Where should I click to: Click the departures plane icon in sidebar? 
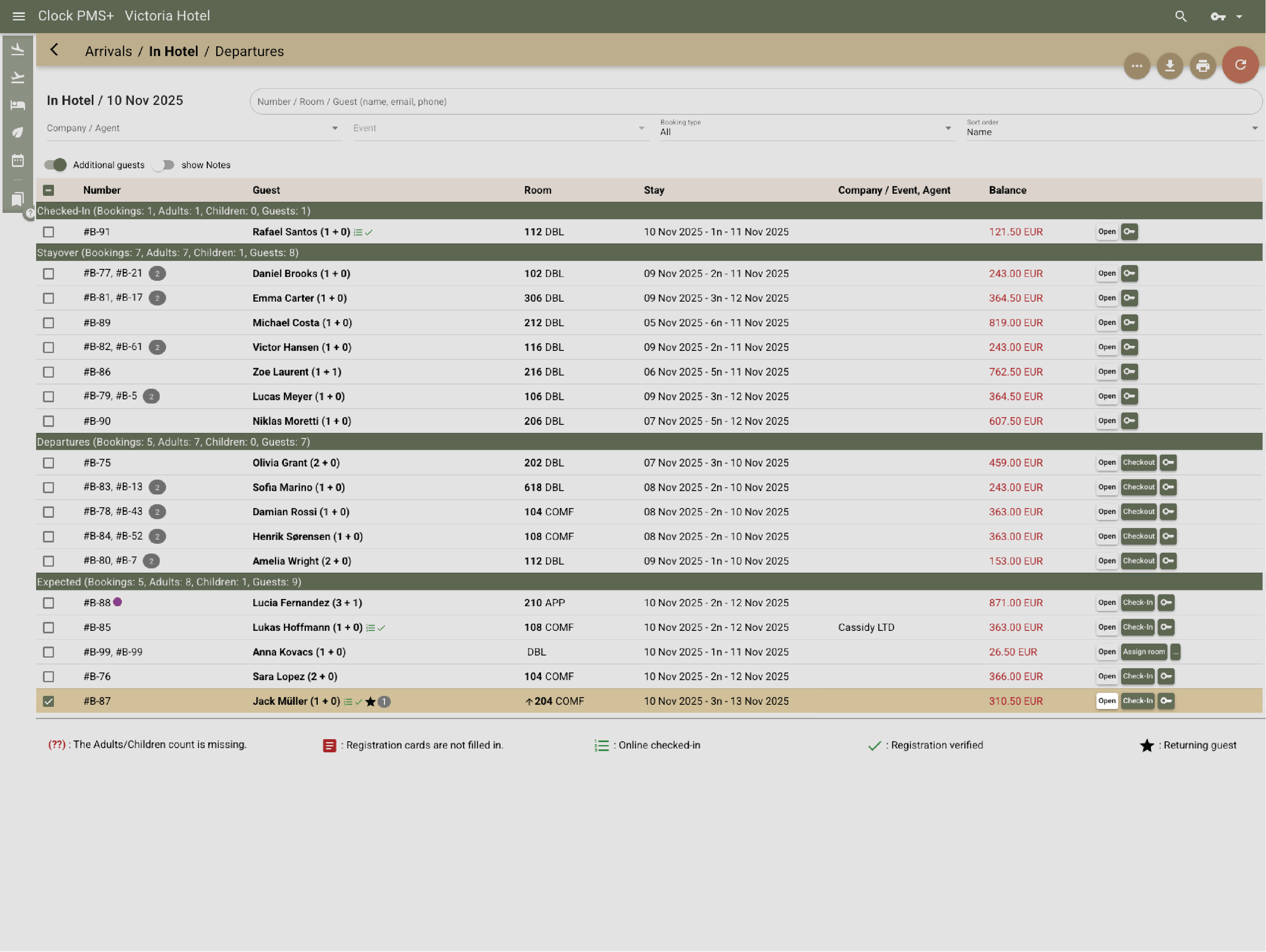coord(18,77)
